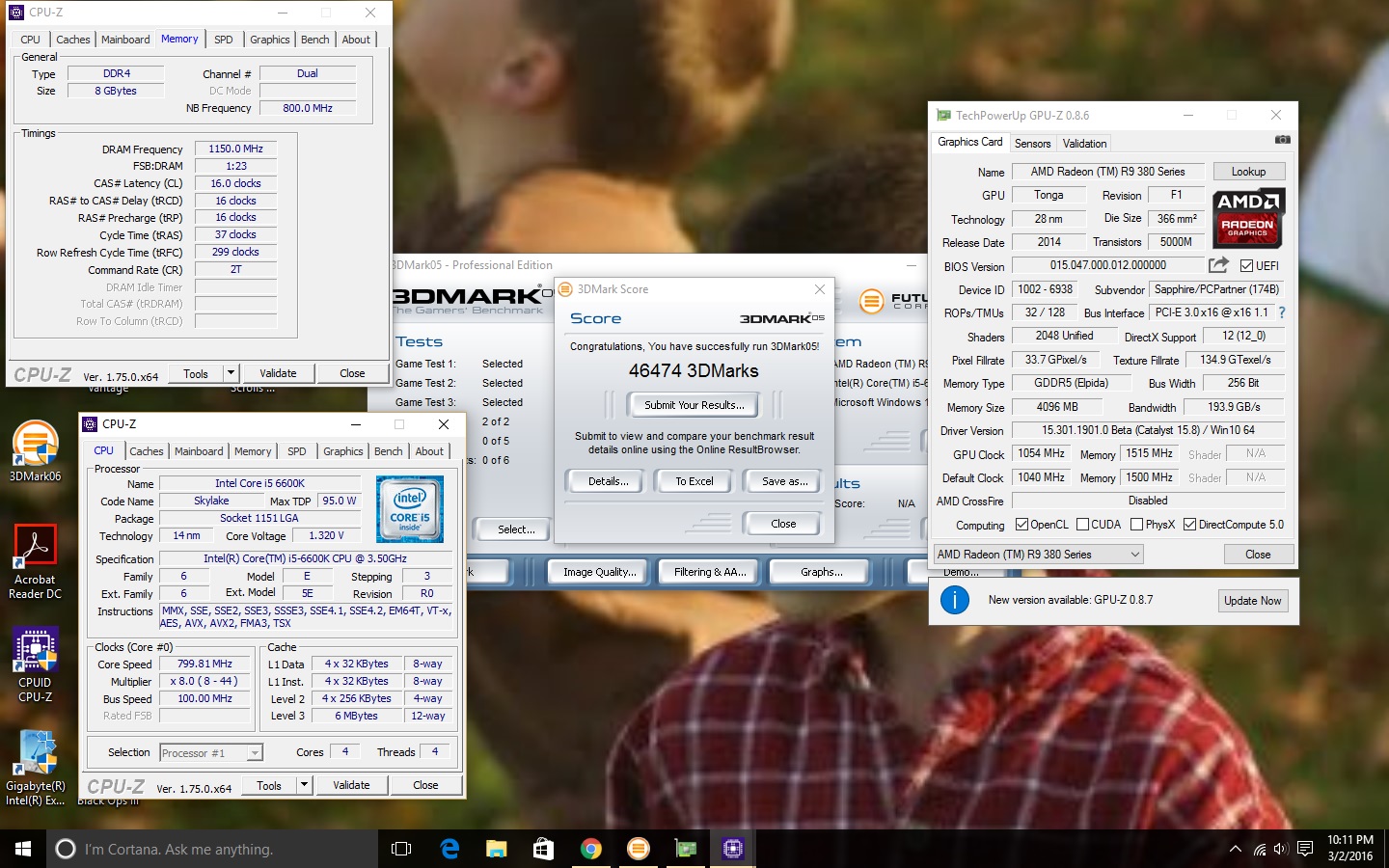The width and height of the screenshot is (1389, 868).
Task: Click the blue info icon in GPU-Z update bar
Action: pyautogui.click(x=954, y=600)
